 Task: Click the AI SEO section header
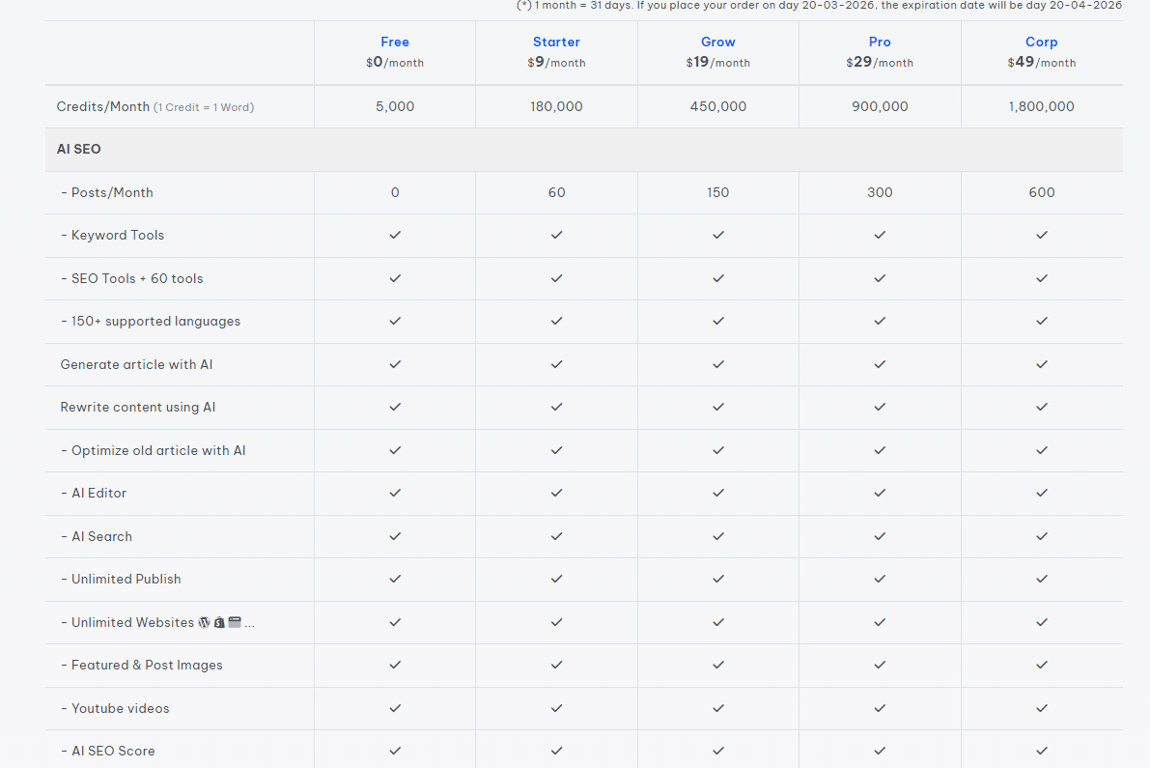pyautogui.click(x=78, y=149)
